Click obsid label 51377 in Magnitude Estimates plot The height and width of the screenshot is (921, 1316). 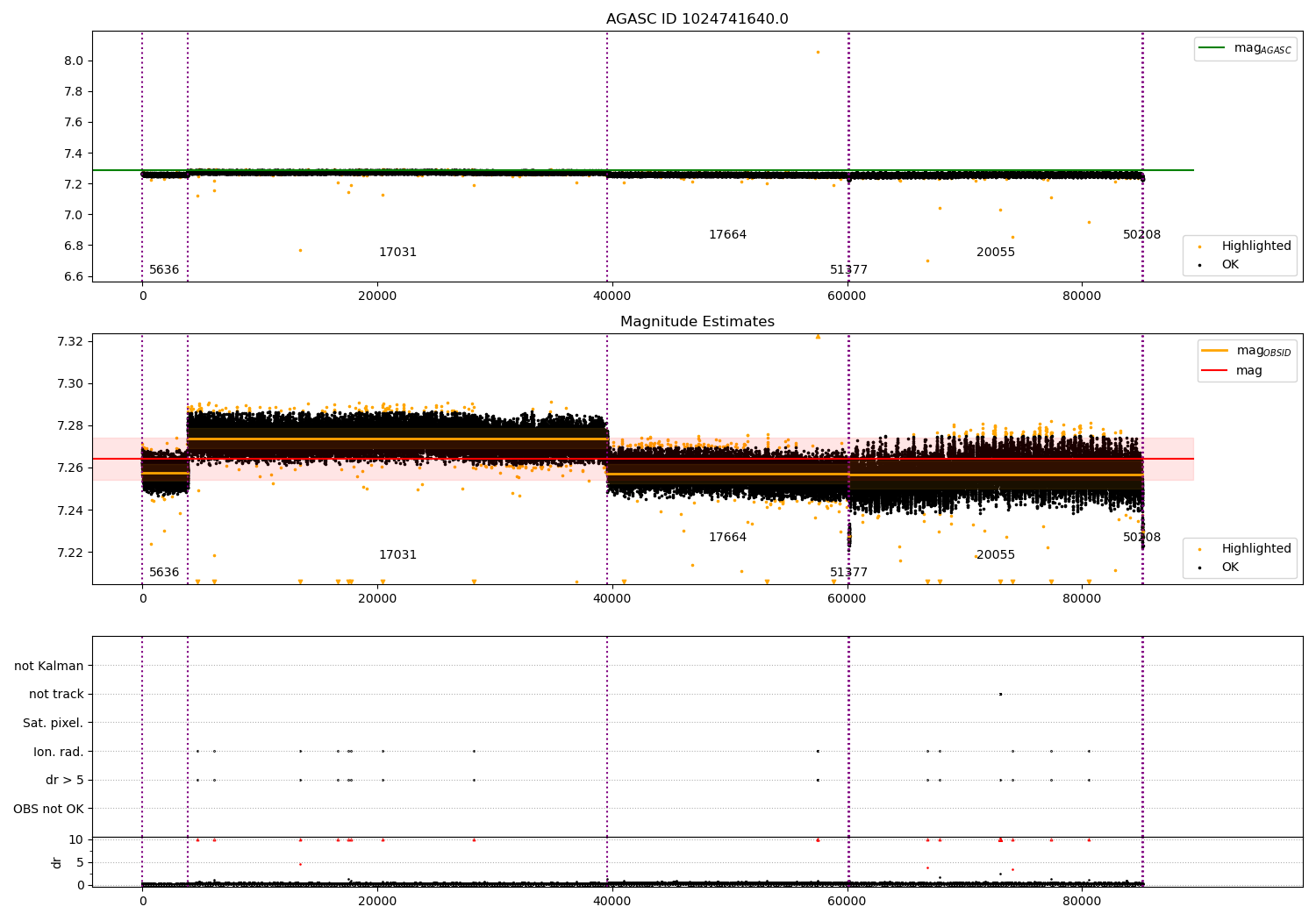pyautogui.click(x=848, y=573)
